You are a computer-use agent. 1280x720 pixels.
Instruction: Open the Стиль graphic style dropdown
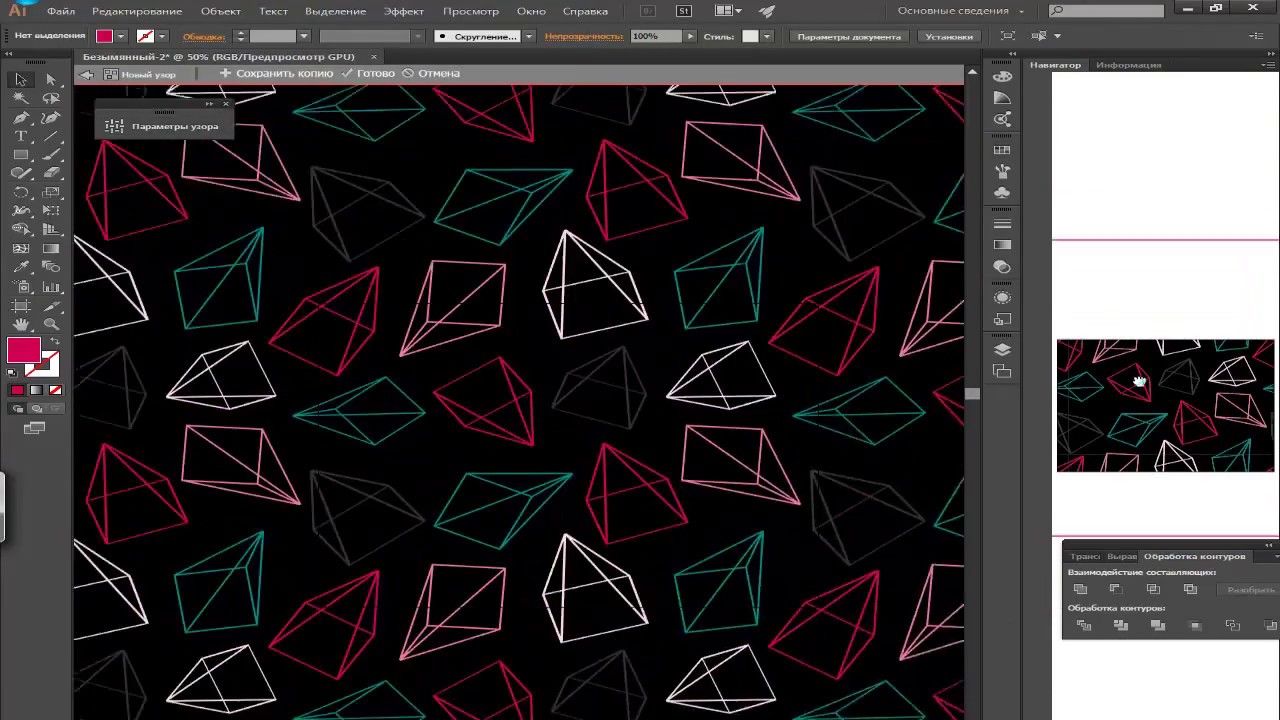tap(767, 36)
